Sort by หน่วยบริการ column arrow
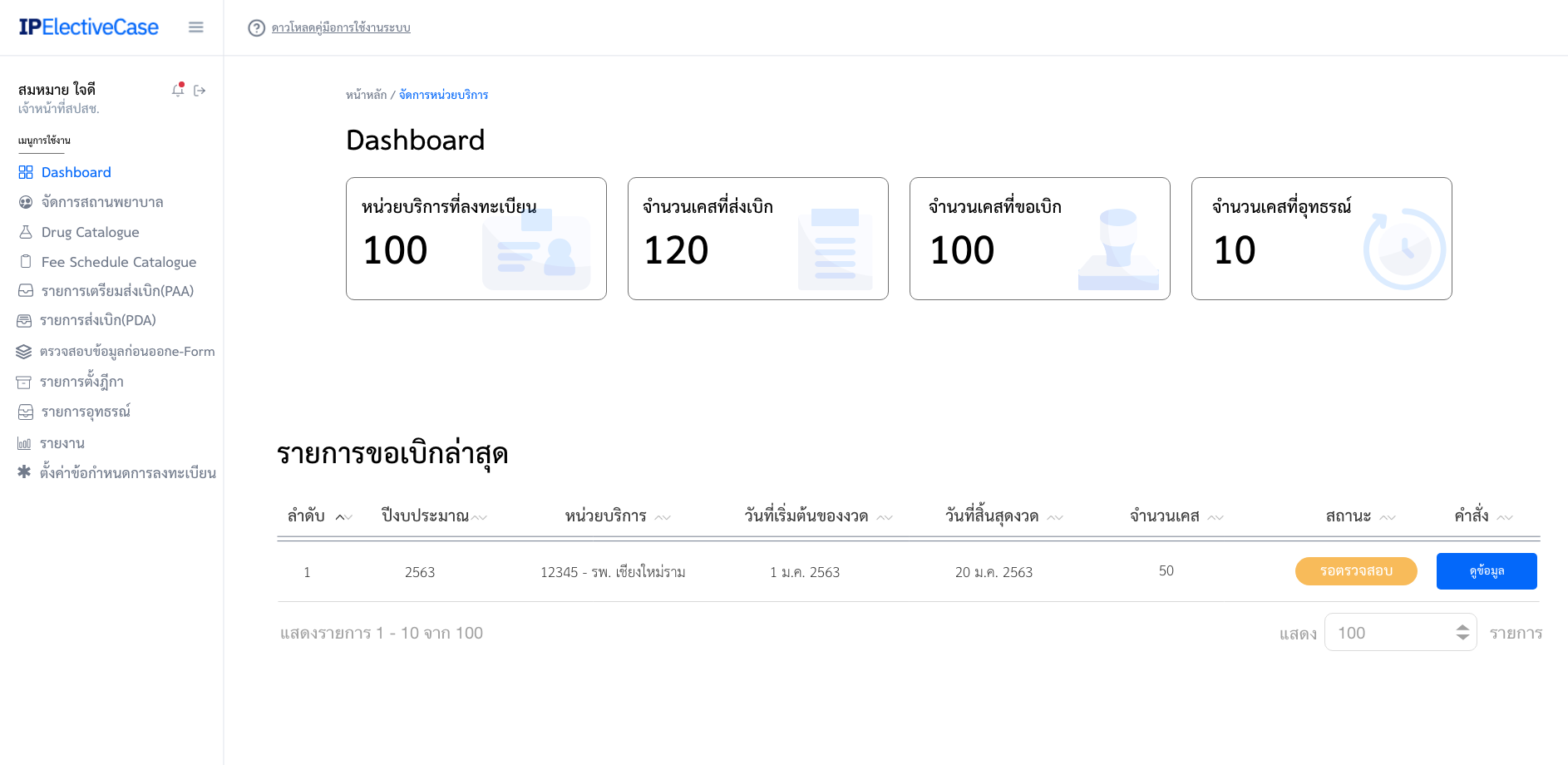This screenshot has height=765, width=1568. coord(662,517)
